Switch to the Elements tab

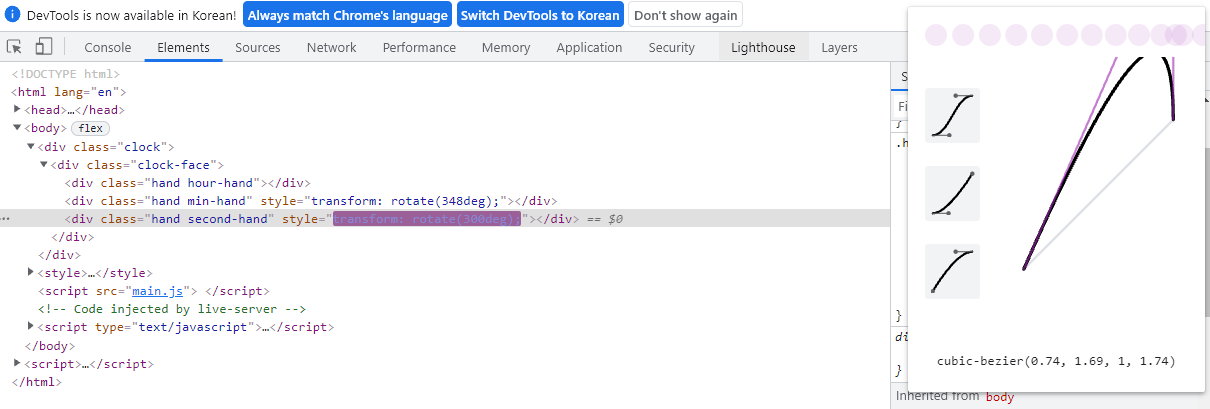click(183, 47)
